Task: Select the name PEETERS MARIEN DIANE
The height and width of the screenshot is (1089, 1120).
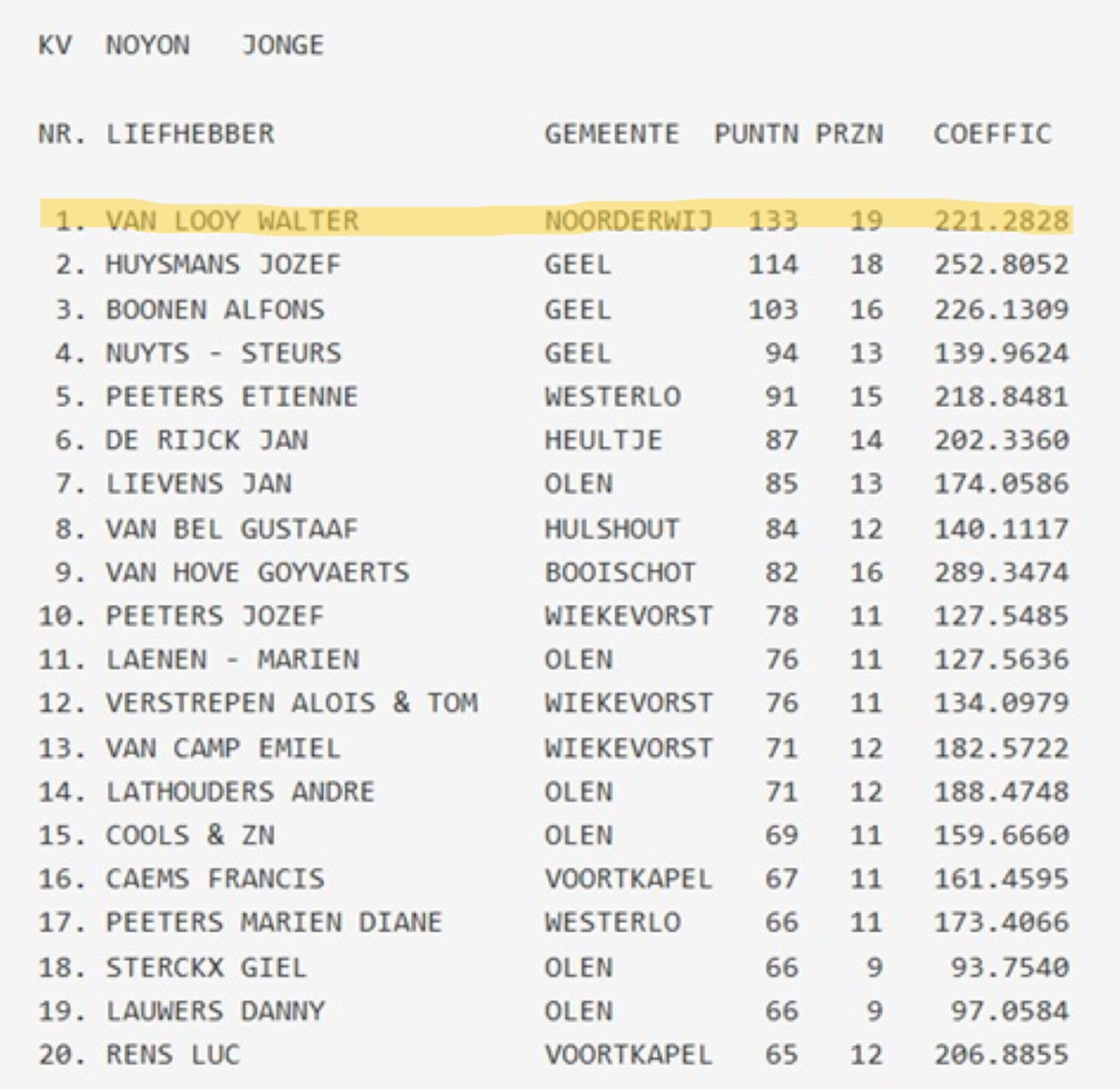Action: pos(273,922)
